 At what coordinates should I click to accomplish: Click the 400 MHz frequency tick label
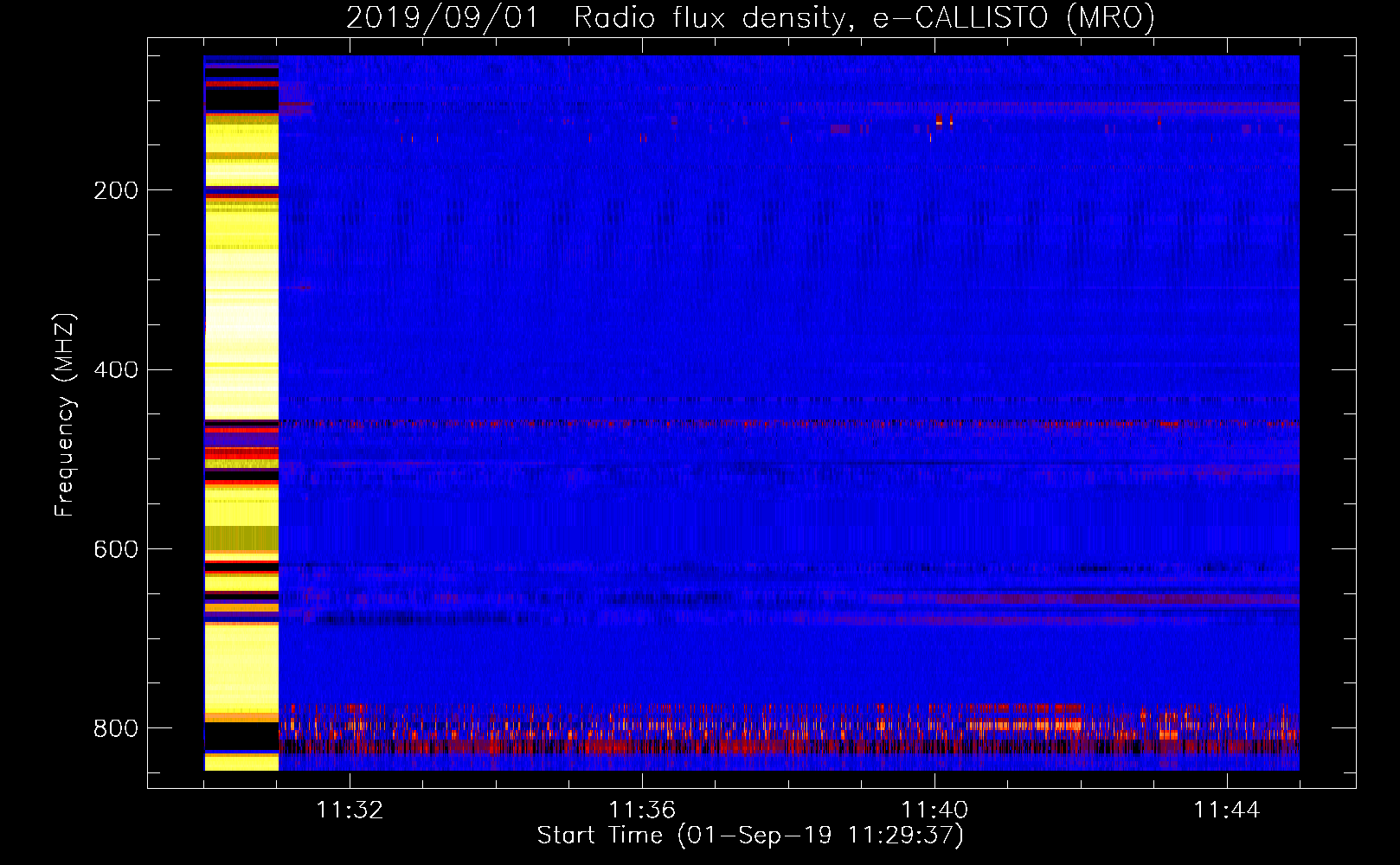tap(115, 370)
